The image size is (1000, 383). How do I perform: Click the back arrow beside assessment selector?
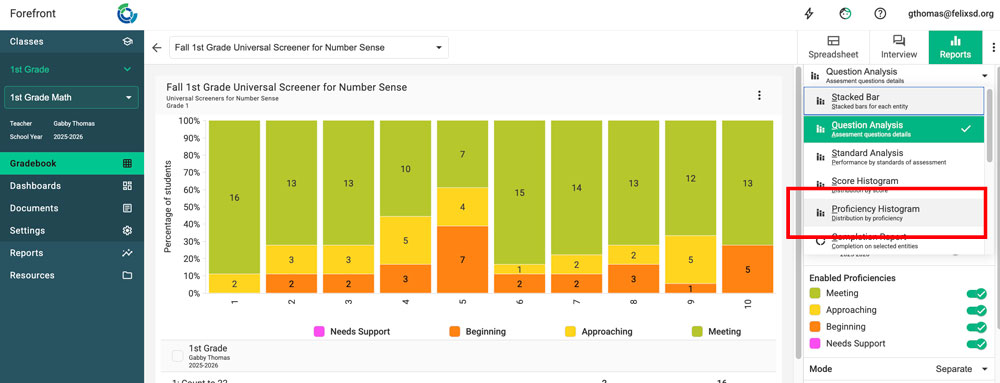pos(157,48)
